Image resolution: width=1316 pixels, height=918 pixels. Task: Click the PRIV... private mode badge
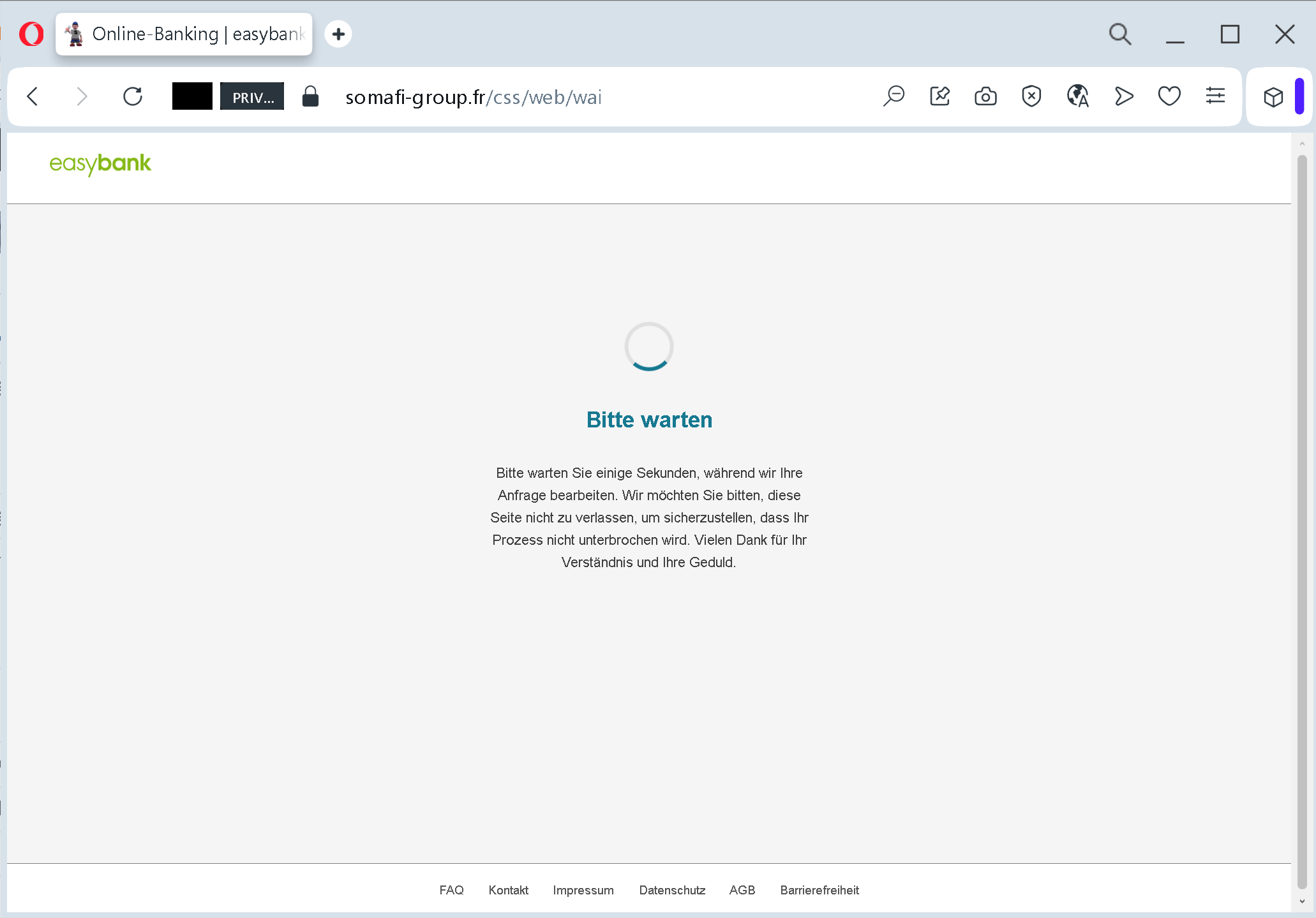tap(252, 96)
